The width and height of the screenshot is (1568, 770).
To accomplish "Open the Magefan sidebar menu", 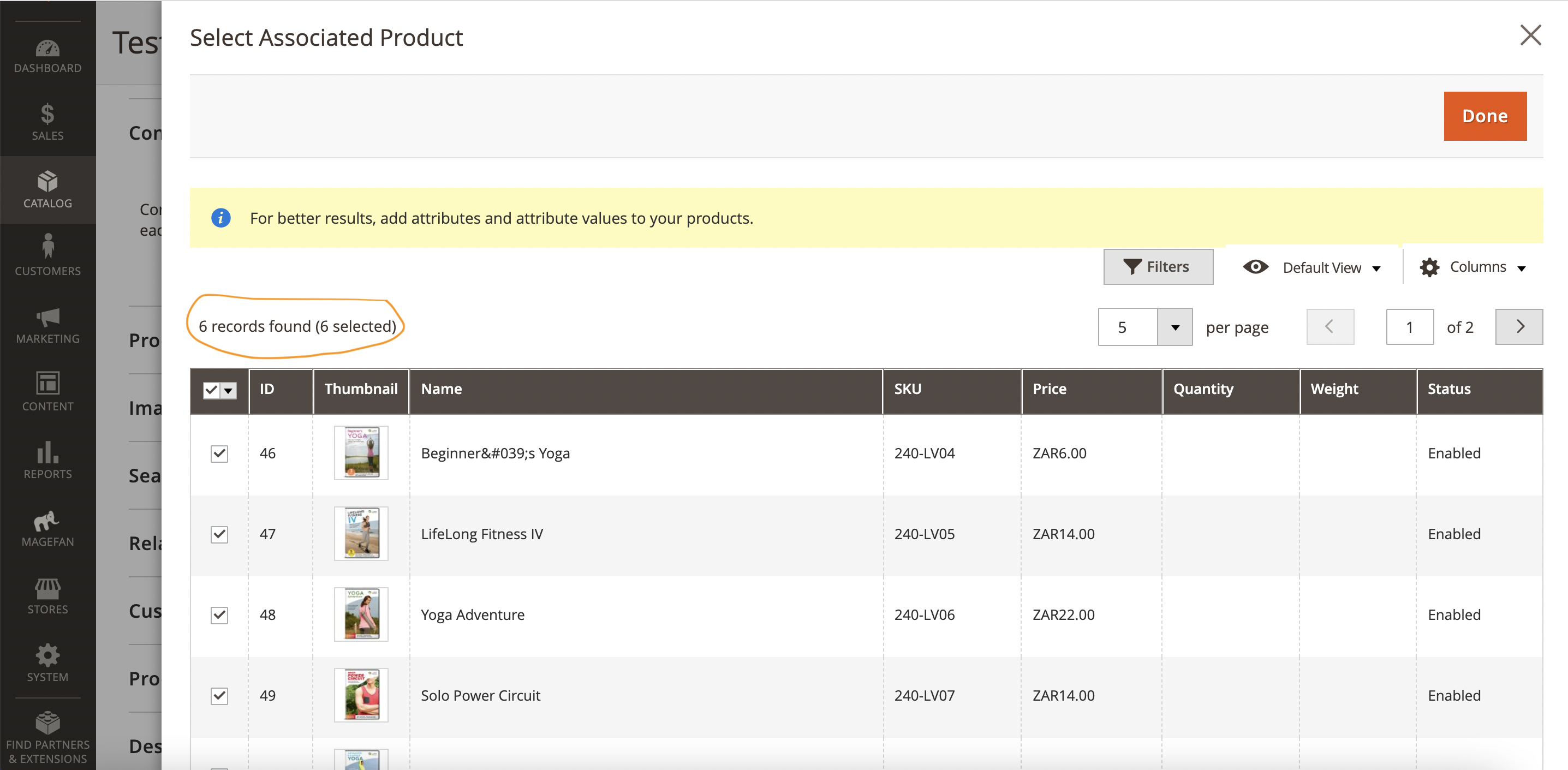I will pyautogui.click(x=47, y=527).
